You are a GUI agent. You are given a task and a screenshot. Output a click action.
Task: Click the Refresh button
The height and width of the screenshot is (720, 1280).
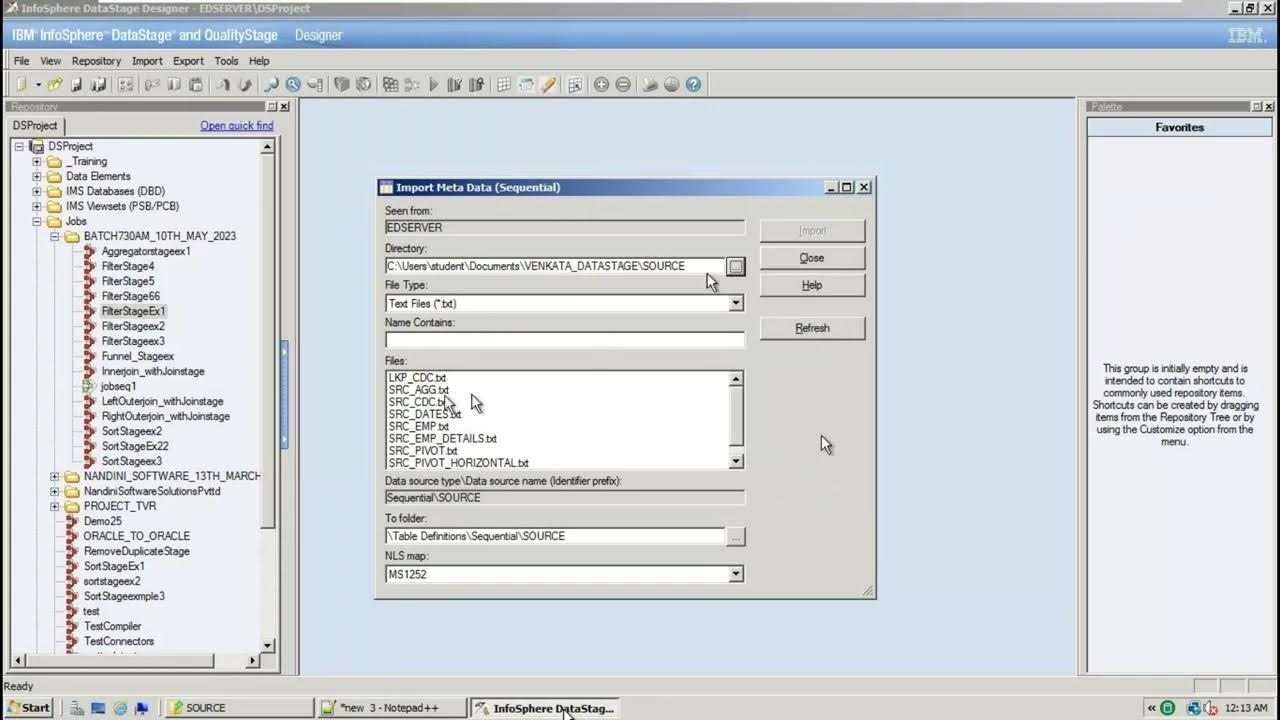tap(812, 328)
